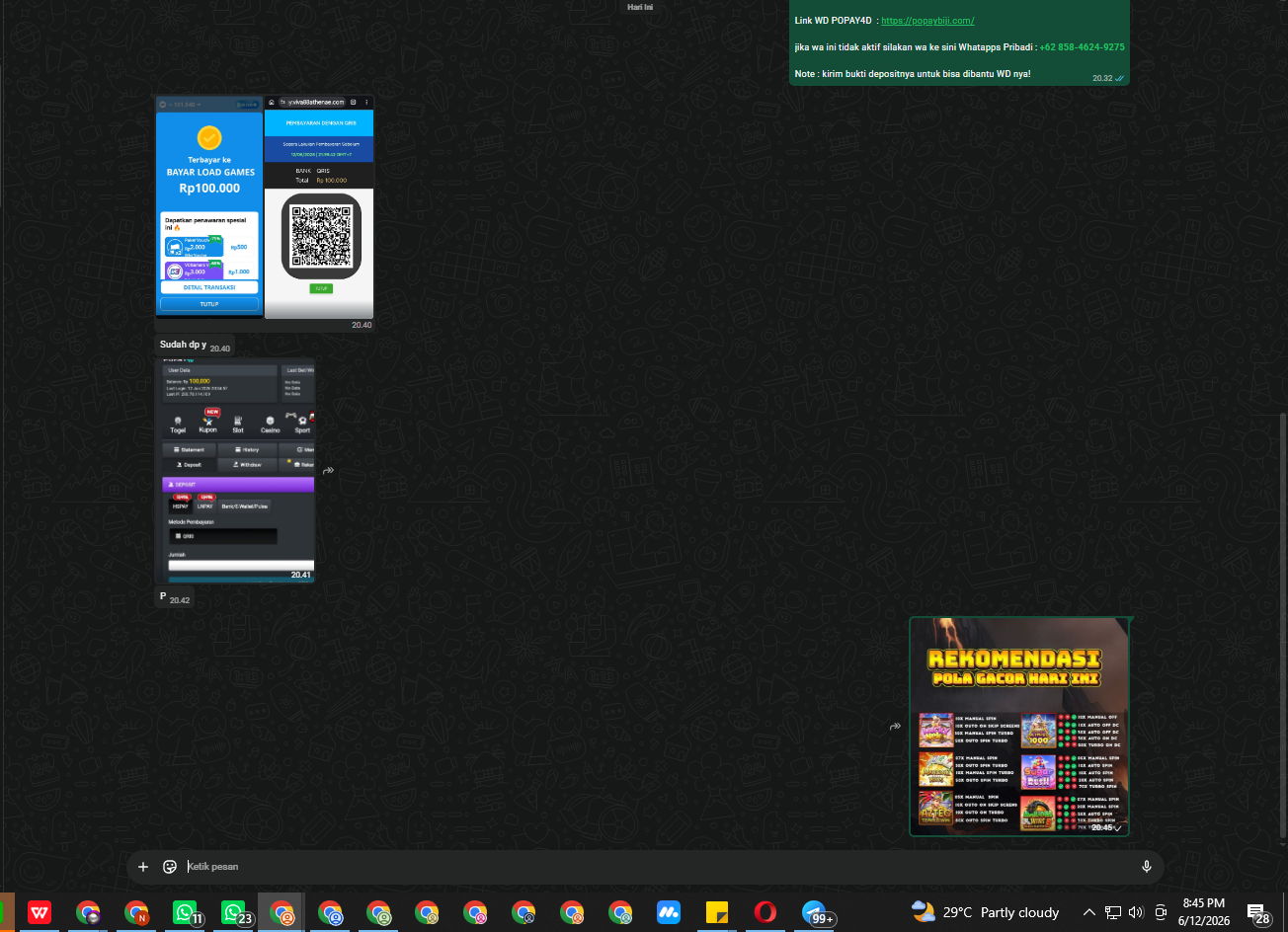Open yellow Sticky Notes taskbar icon
This screenshot has width=1288, height=932.
717,912
